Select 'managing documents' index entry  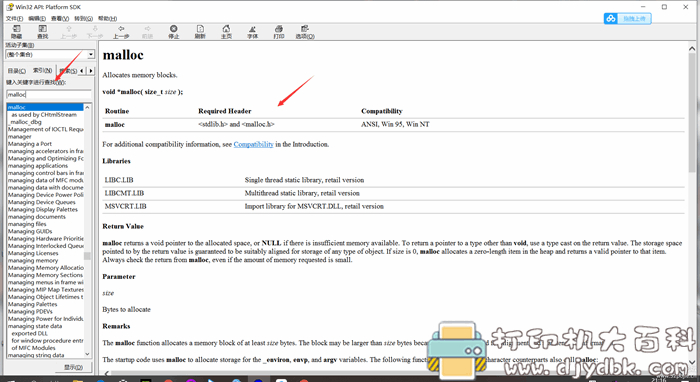[37, 216]
